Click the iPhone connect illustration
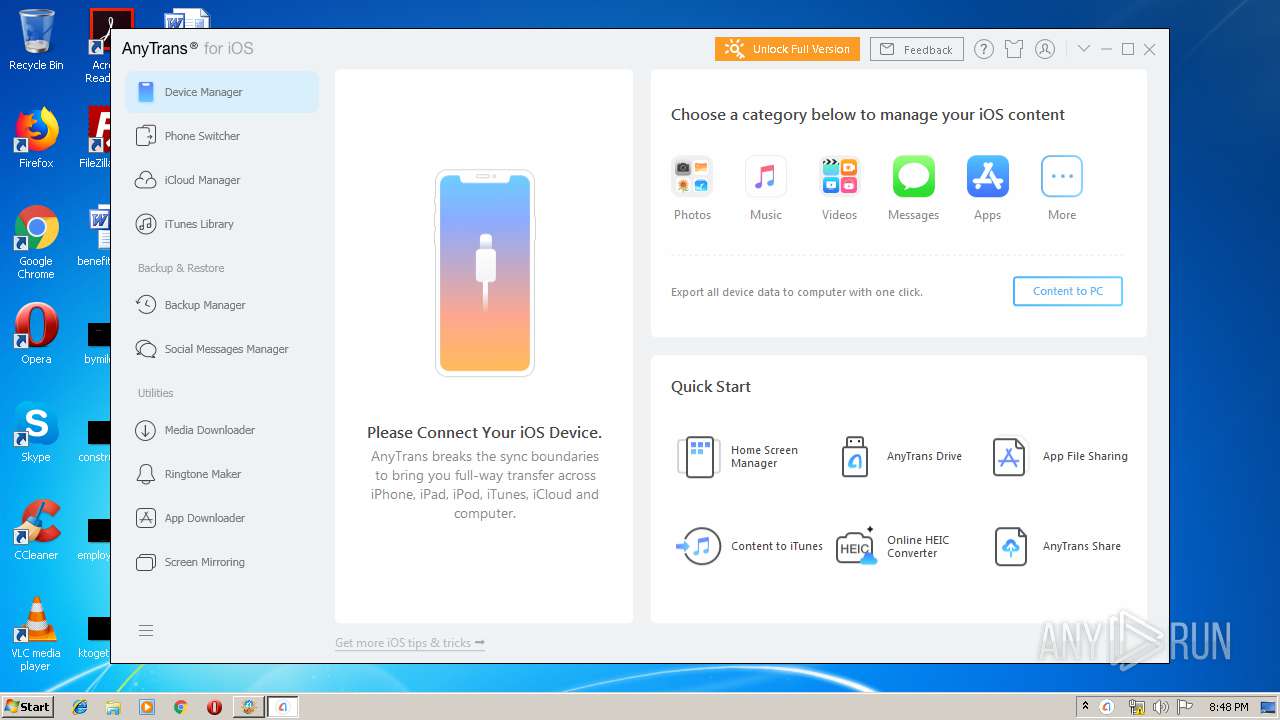 [x=485, y=273]
